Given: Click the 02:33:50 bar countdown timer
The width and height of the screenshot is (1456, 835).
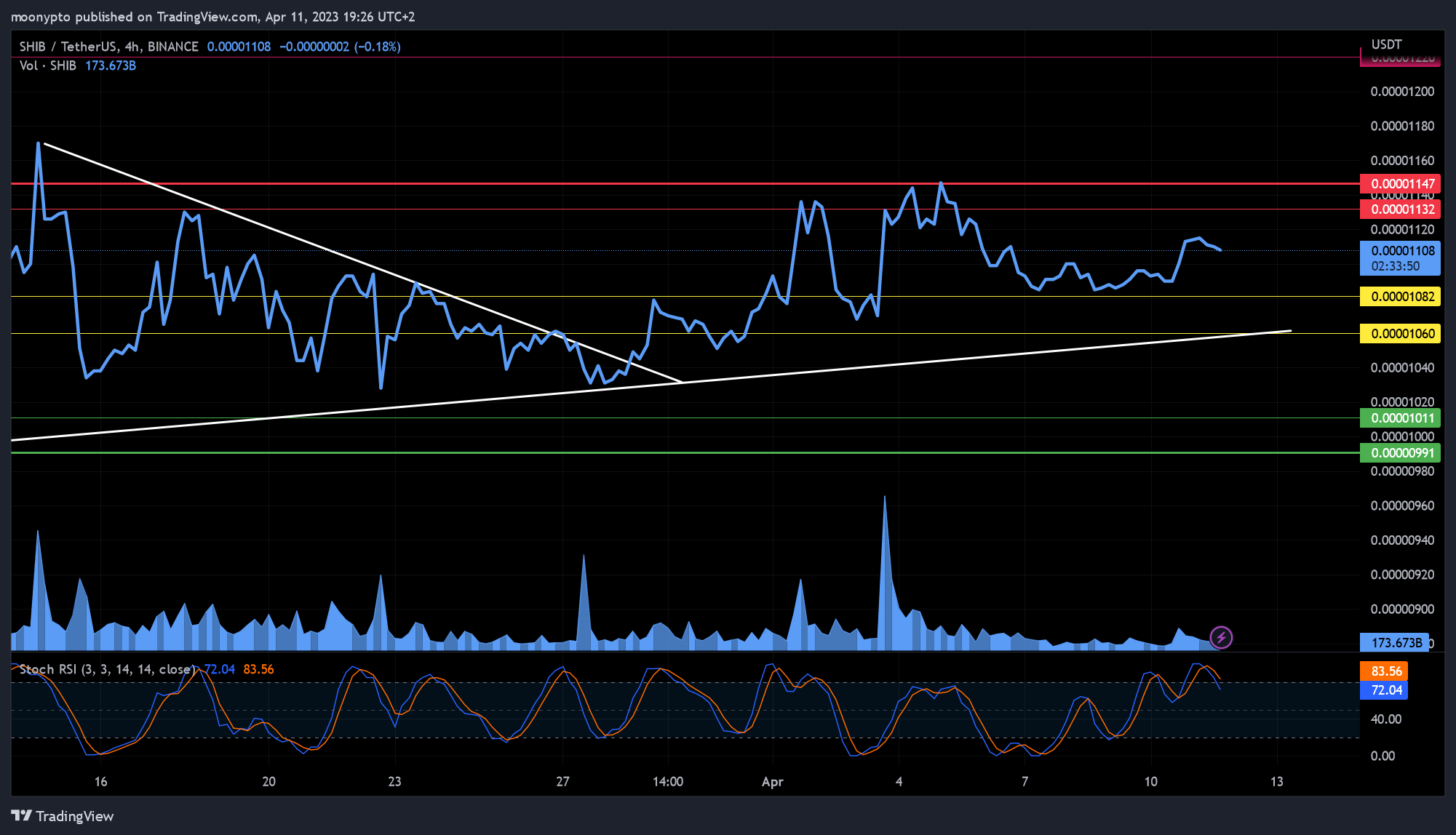Looking at the screenshot, I should pos(1395,266).
